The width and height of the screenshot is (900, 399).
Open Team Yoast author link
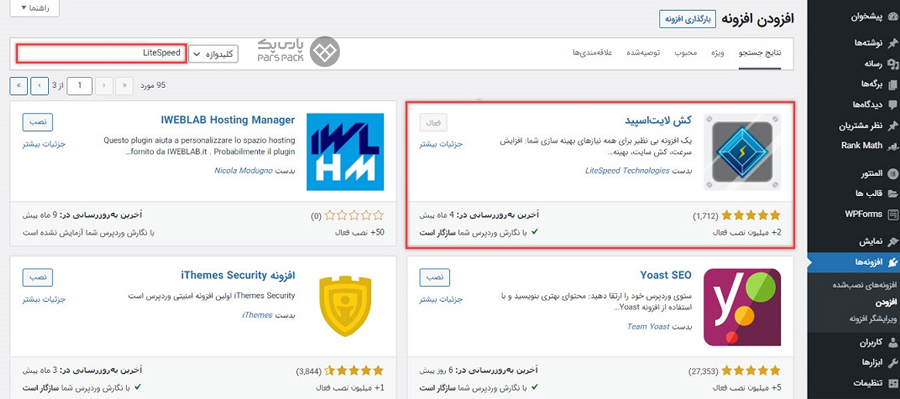pyautogui.click(x=648, y=326)
